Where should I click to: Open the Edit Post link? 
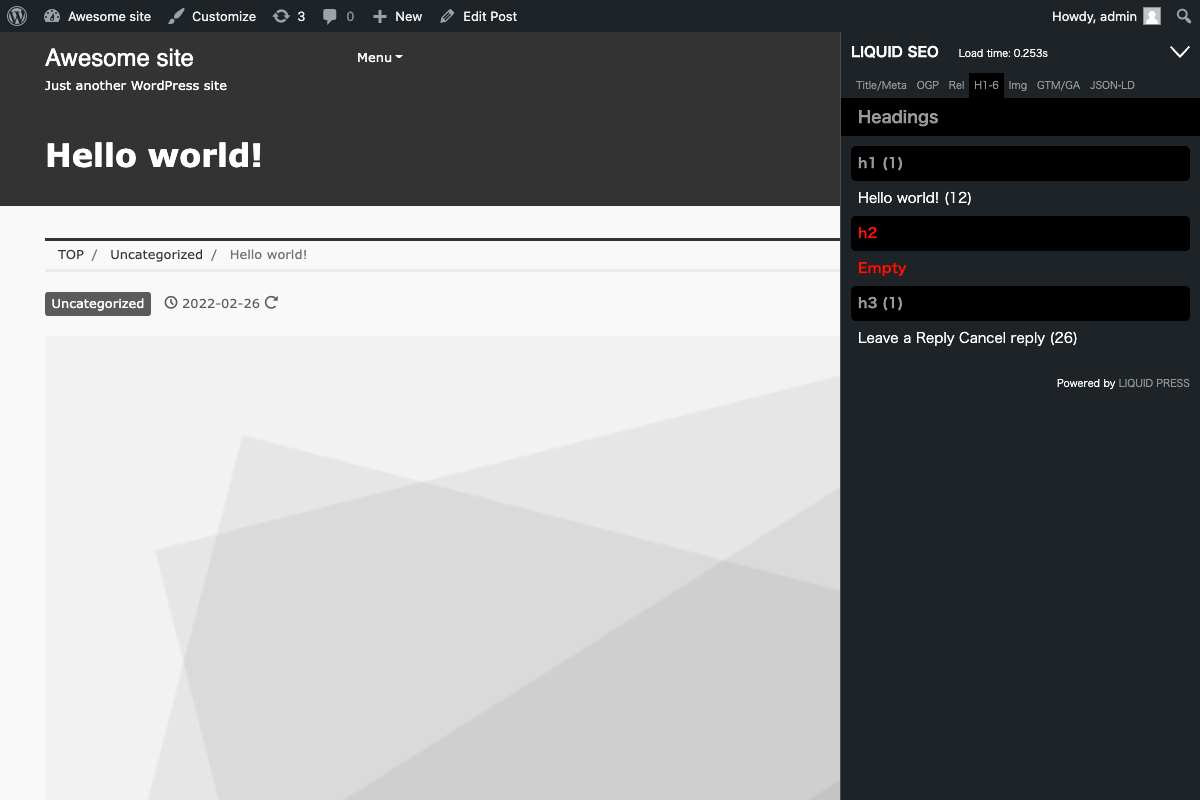click(x=478, y=16)
